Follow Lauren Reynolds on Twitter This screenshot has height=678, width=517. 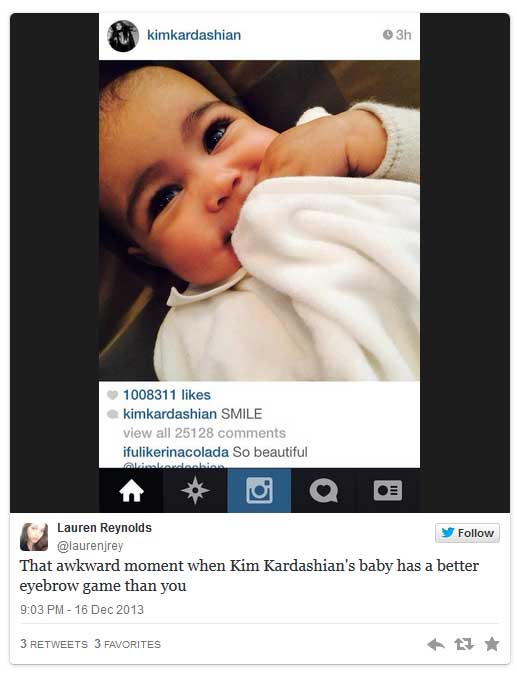467,533
